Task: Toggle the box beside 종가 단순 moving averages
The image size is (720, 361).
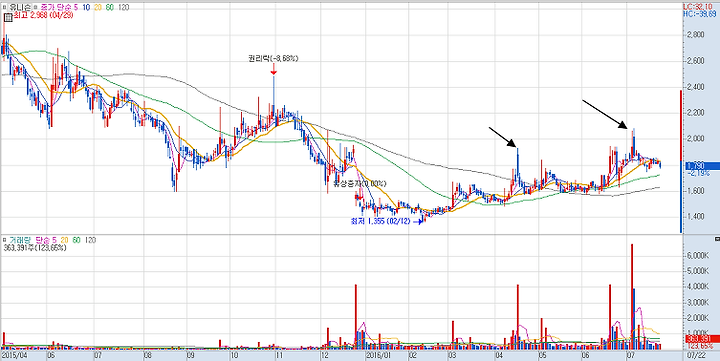Action: pyautogui.click(x=36, y=8)
